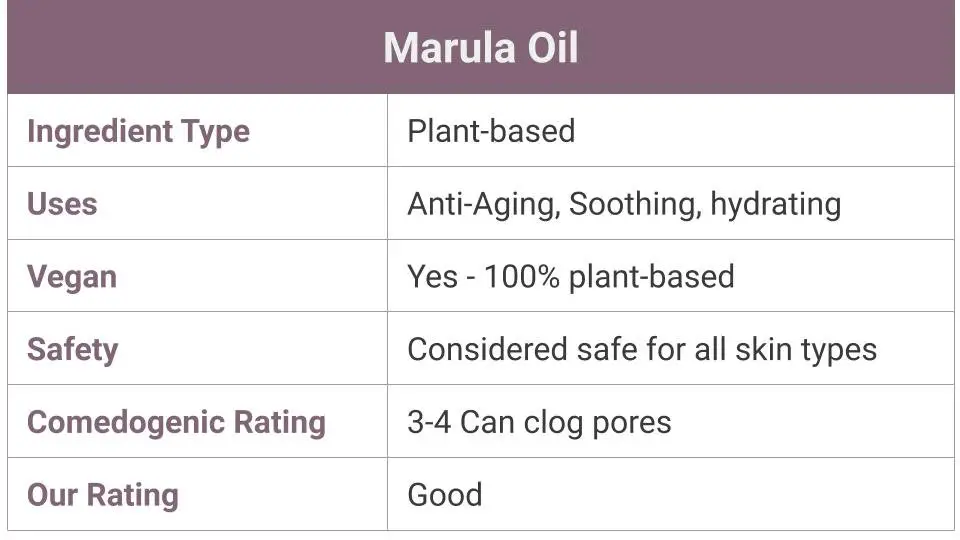Click Considered safe for all skin types
The width and height of the screenshot is (960, 540).
click(642, 350)
